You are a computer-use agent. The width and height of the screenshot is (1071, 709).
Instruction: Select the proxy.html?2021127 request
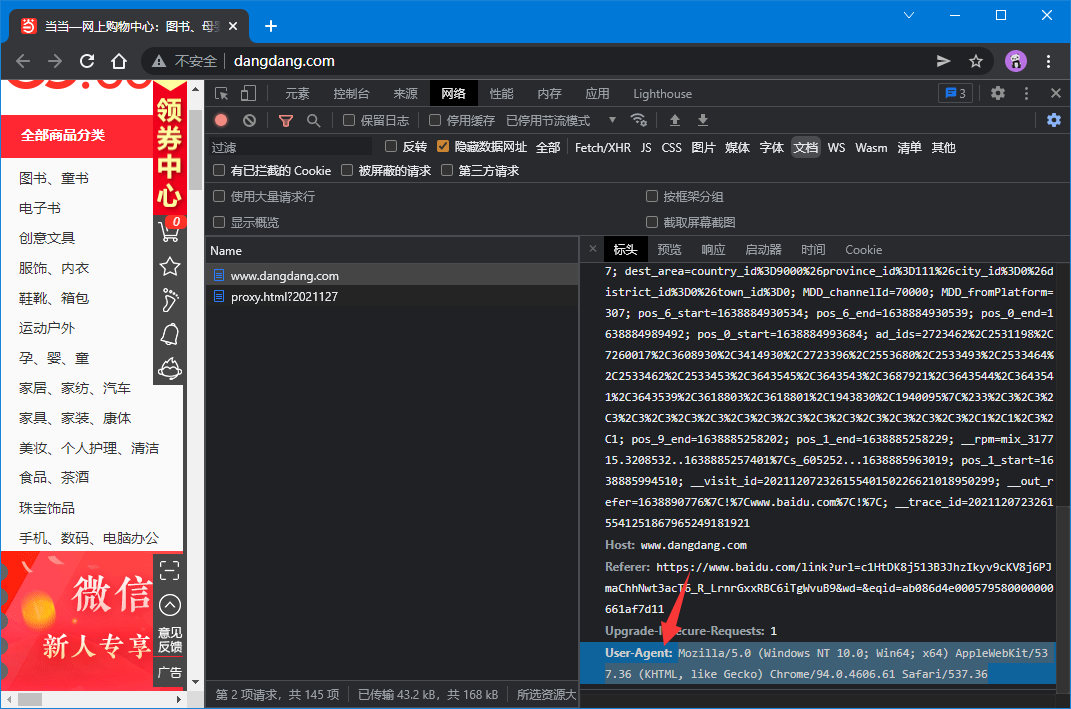click(392, 296)
